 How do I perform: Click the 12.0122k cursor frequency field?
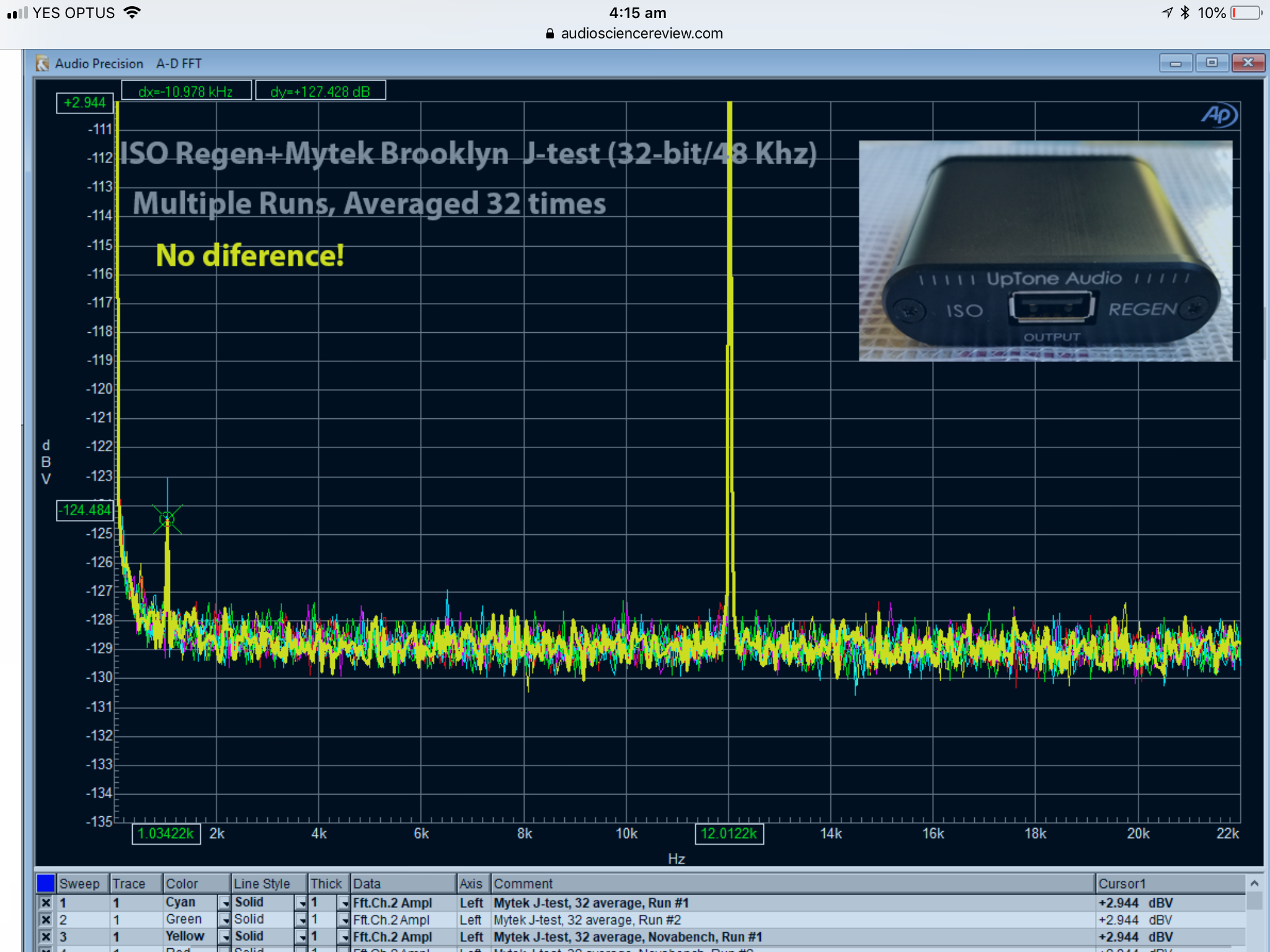tap(729, 834)
